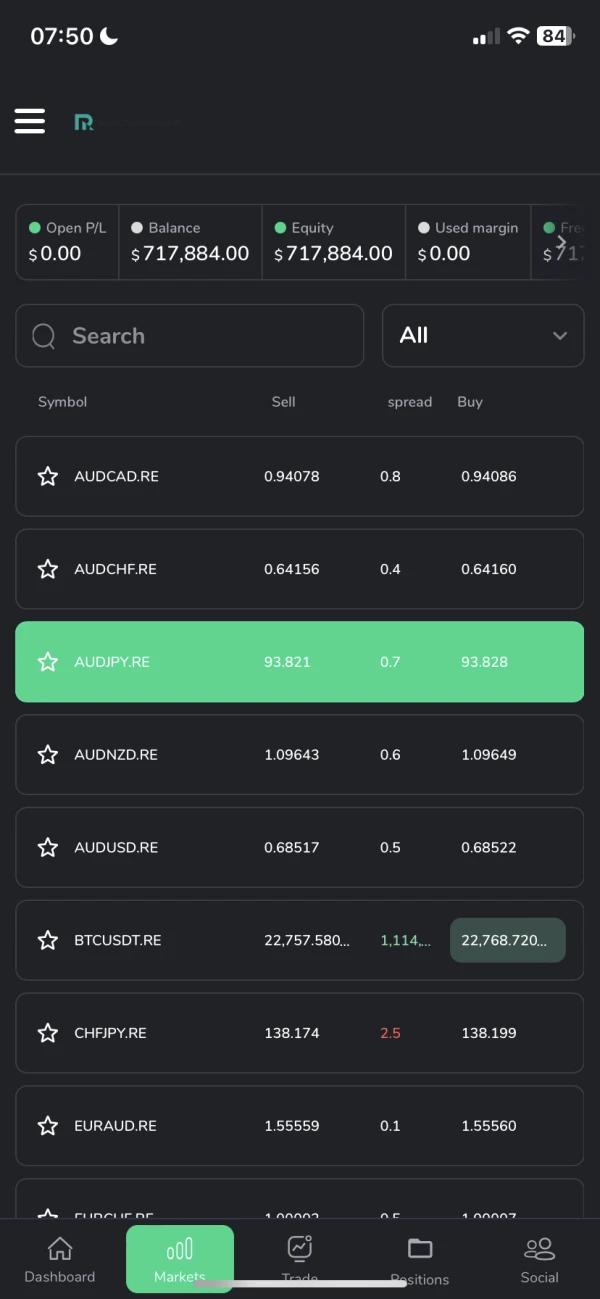600x1299 pixels.
Task: Select the highlighted AUDJPY.RE row
Action: click(299, 662)
